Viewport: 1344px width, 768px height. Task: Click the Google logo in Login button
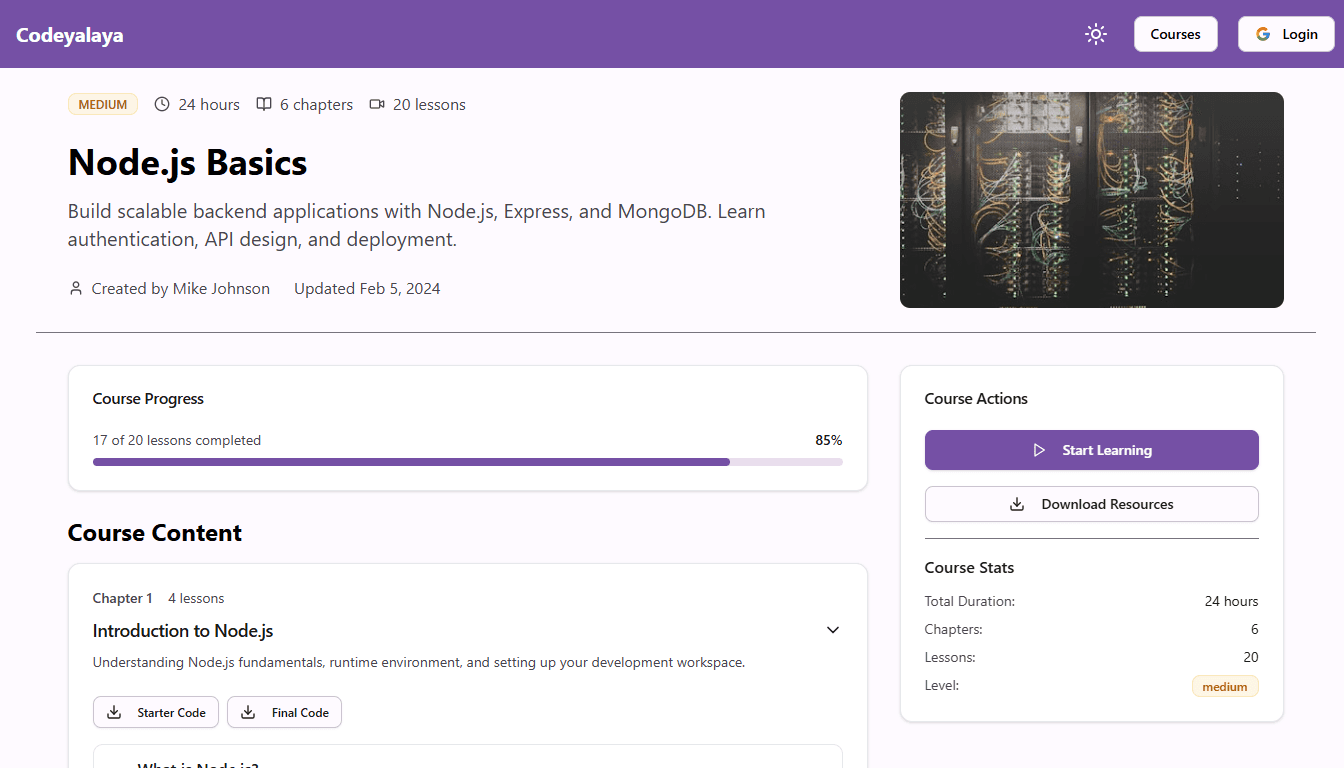click(x=1263, y=34)
